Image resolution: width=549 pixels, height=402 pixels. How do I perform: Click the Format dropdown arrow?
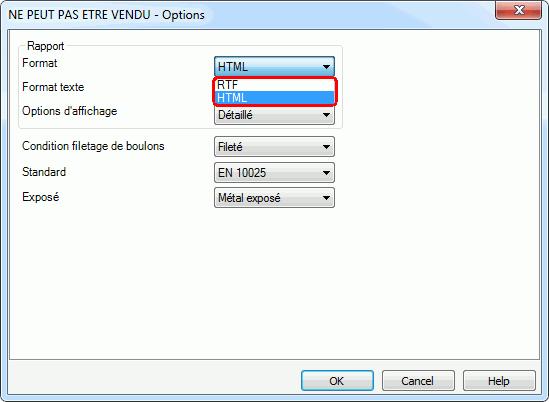pos(326,67)
